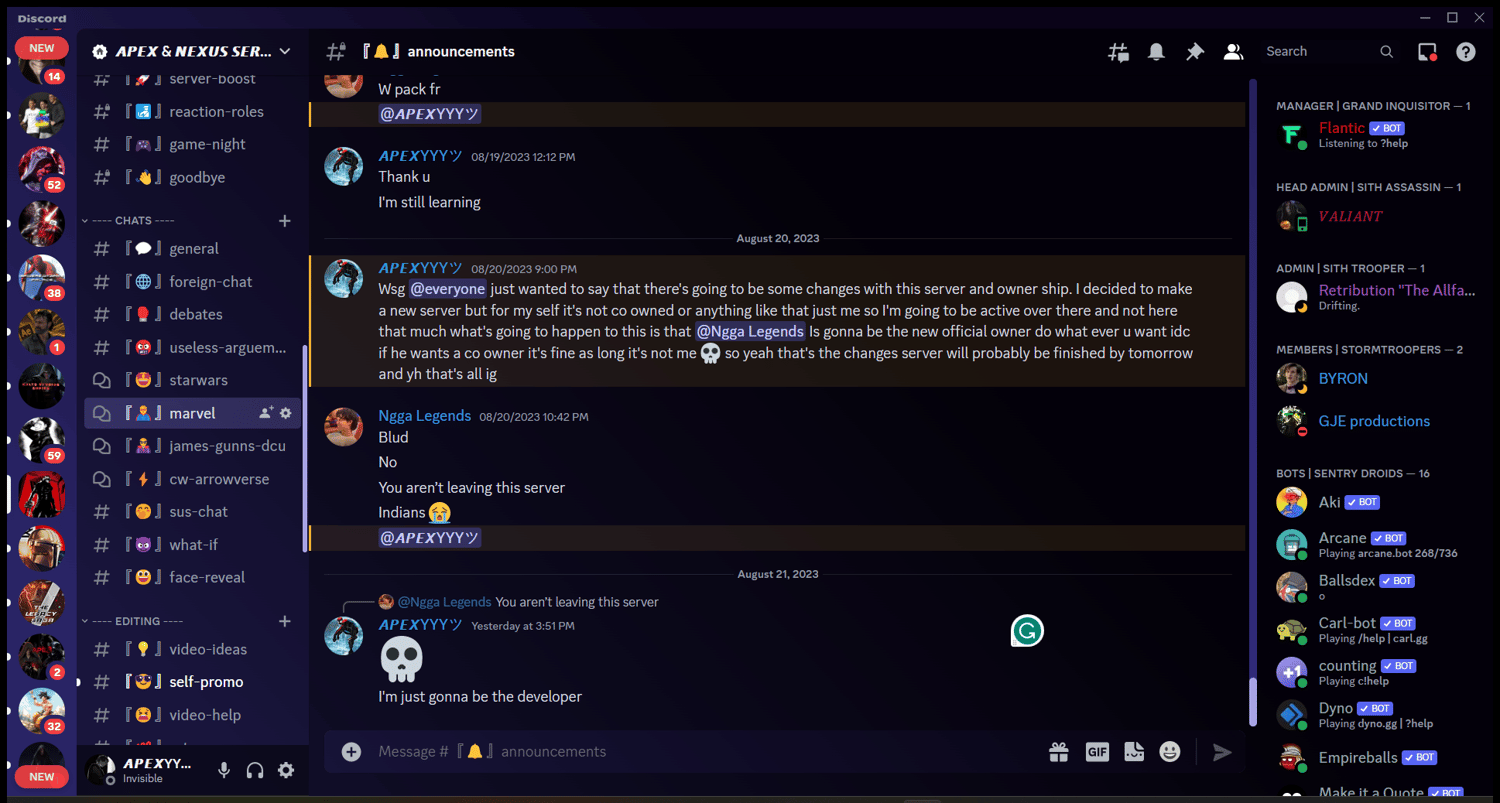Open the Help question mark icon
1500x803 pixels.
point(1466,52)
